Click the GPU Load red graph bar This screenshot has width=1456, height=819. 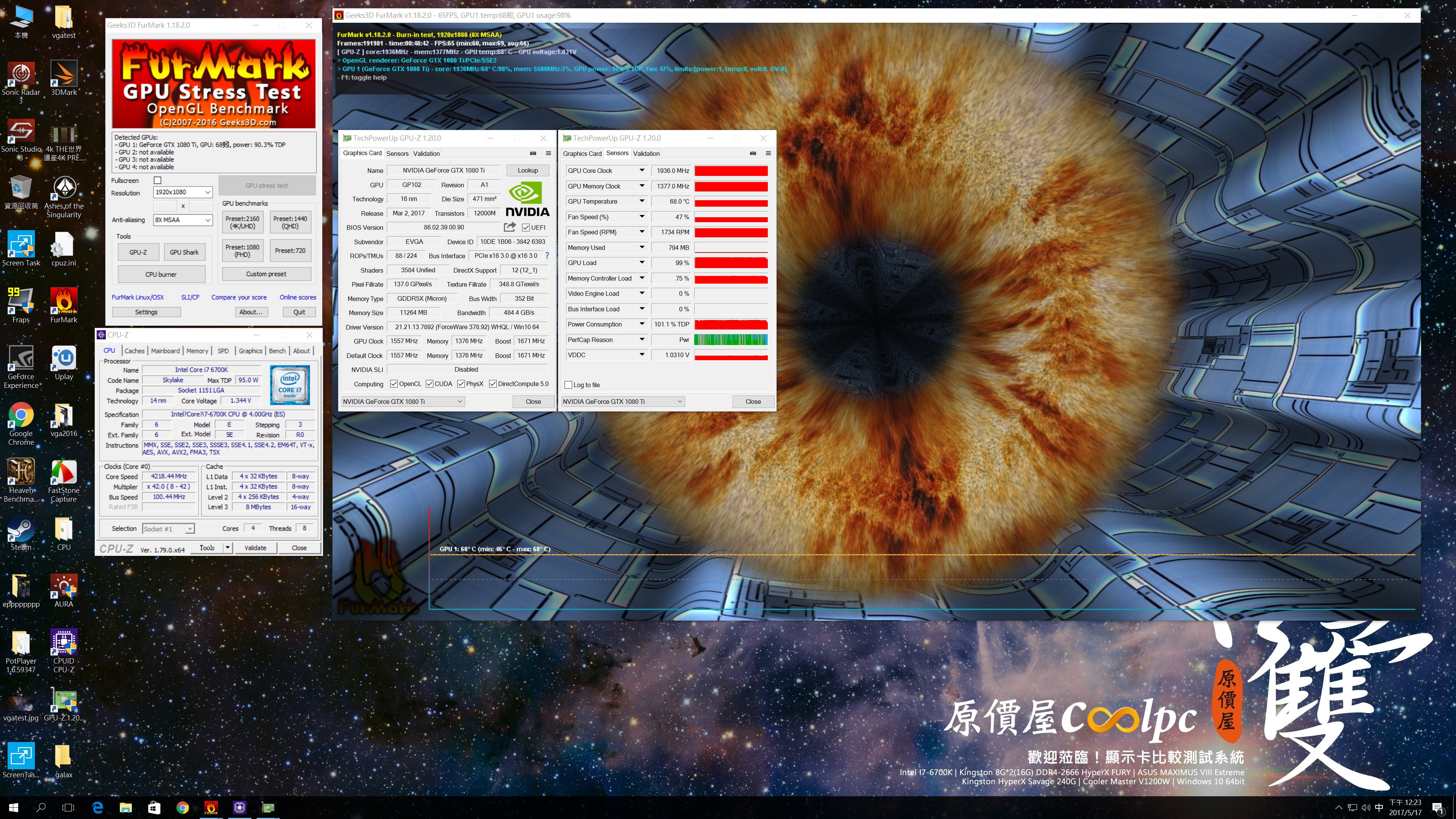pos(731,263)
